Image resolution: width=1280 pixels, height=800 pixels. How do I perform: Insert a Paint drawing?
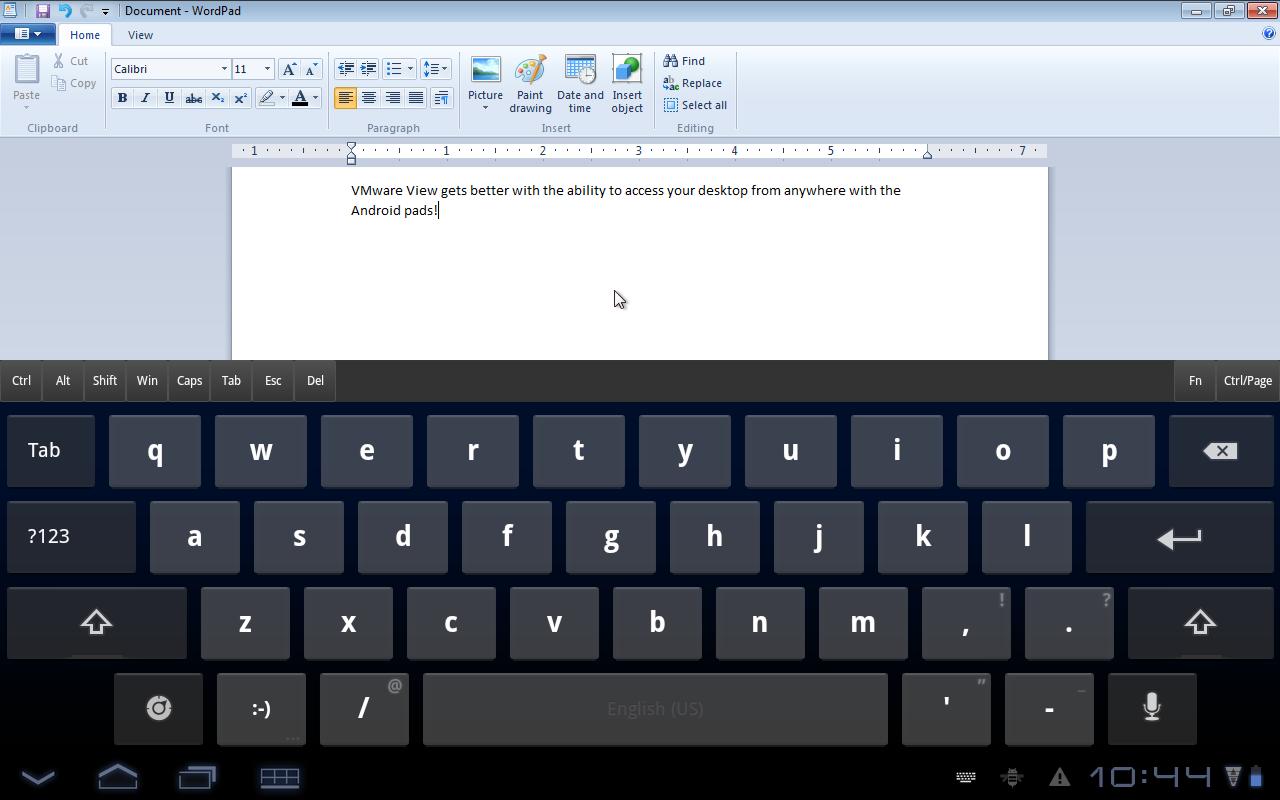pyautogui.click(x=530, y=84)
